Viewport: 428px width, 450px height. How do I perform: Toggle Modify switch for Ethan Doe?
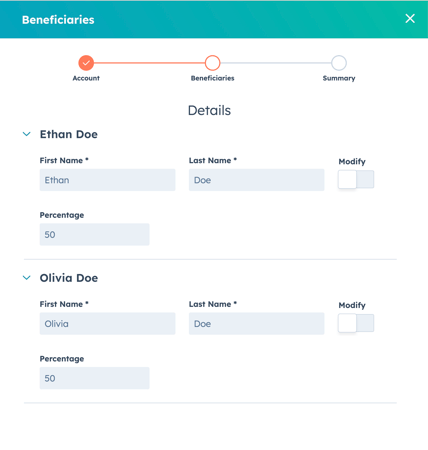tap(356, 179)
